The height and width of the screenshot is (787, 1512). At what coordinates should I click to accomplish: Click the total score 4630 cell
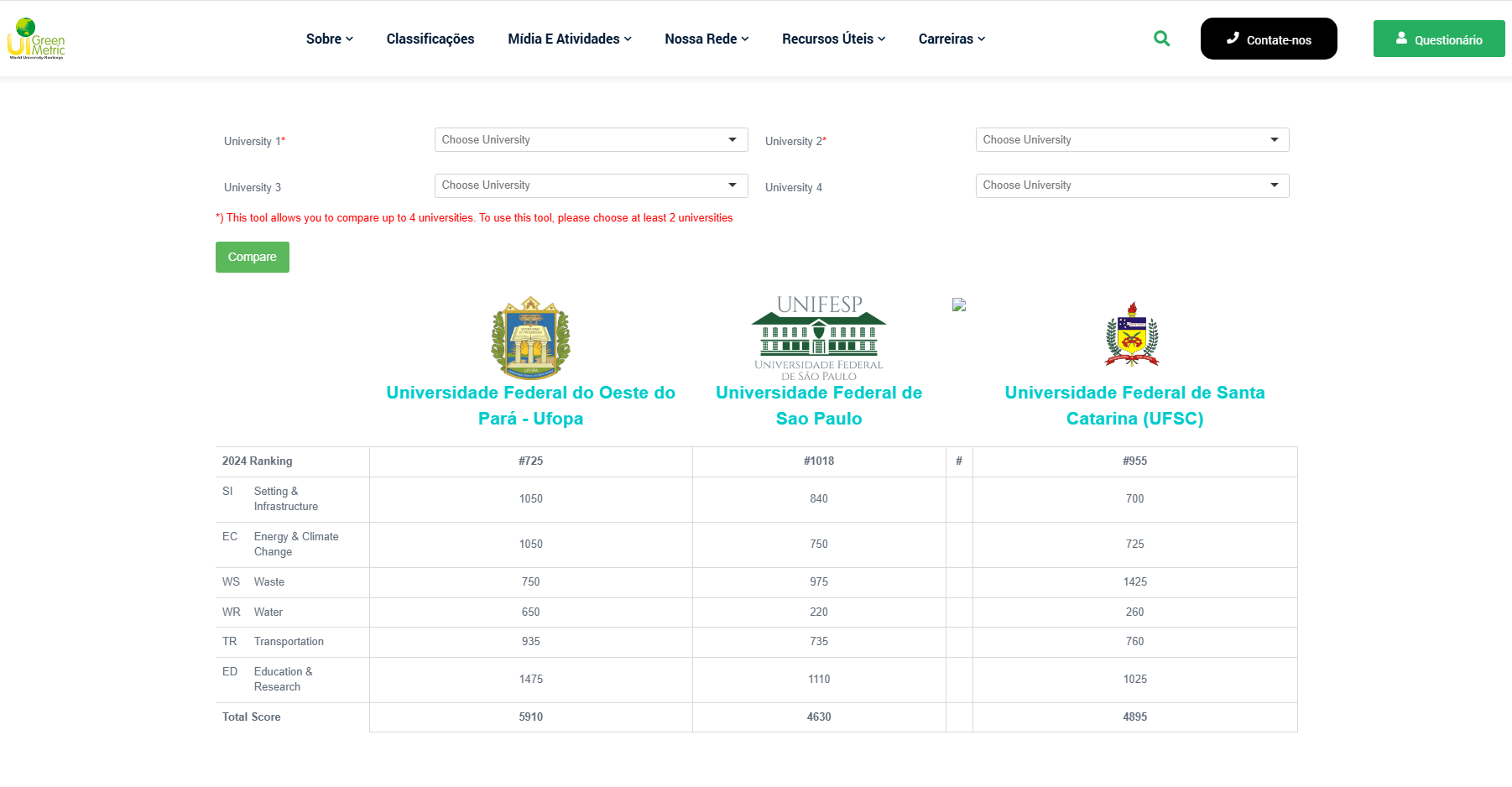click(819, 717)
